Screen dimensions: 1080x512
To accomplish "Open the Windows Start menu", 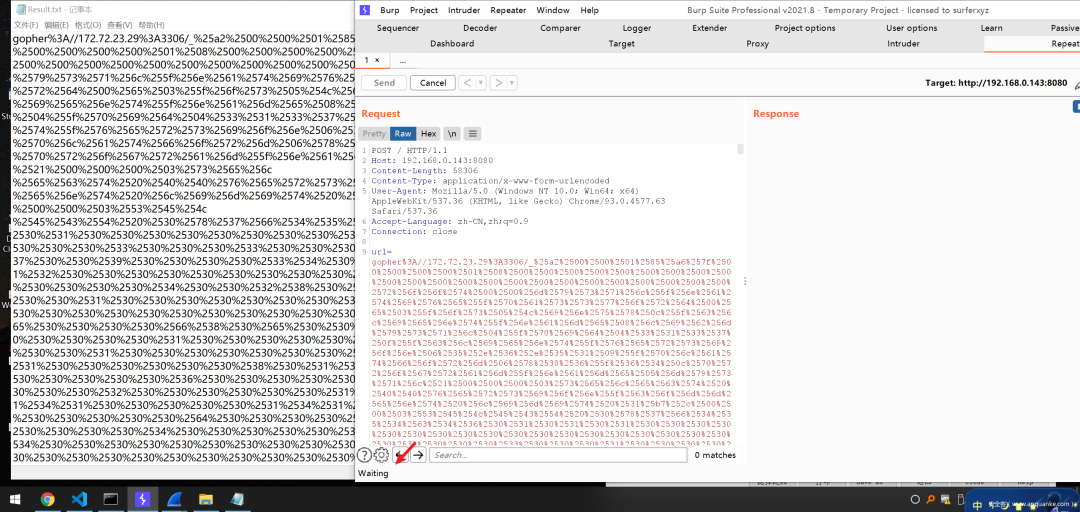I will click(x=15, y=500).
